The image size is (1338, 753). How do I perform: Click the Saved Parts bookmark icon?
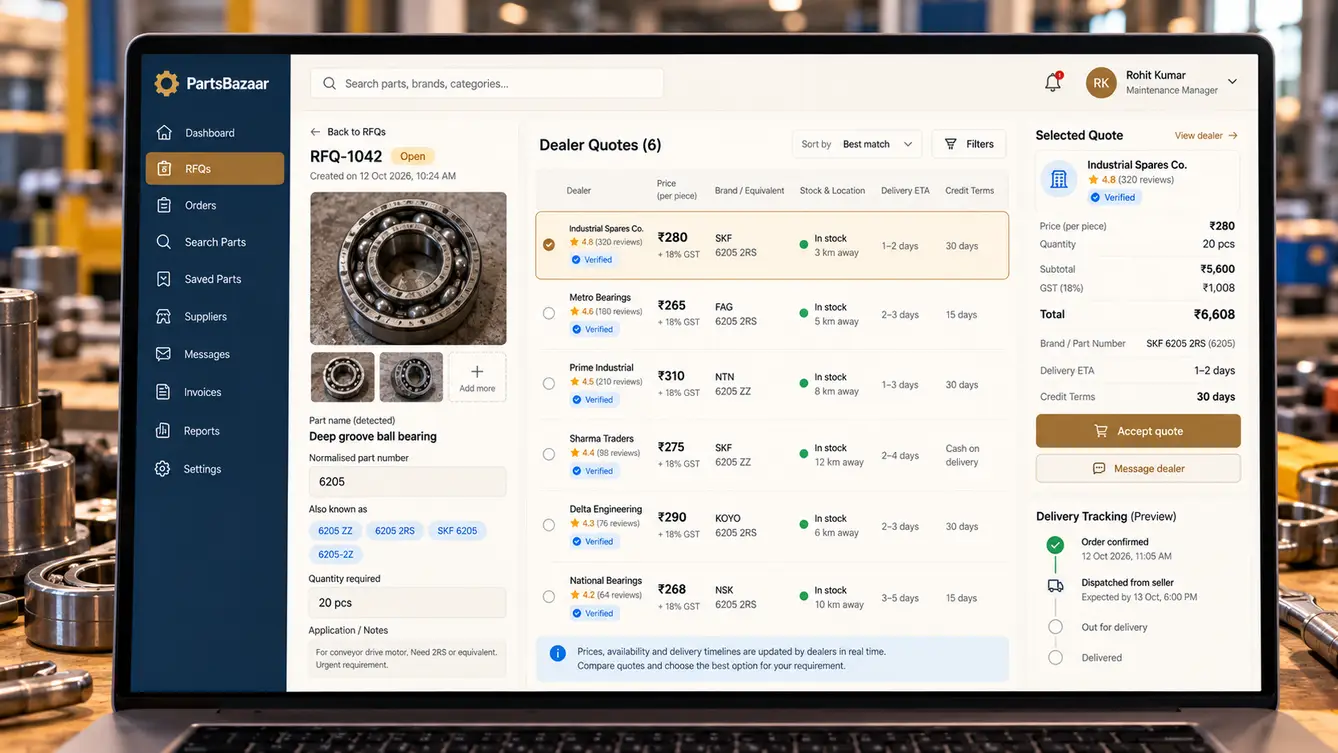[164, 279]
